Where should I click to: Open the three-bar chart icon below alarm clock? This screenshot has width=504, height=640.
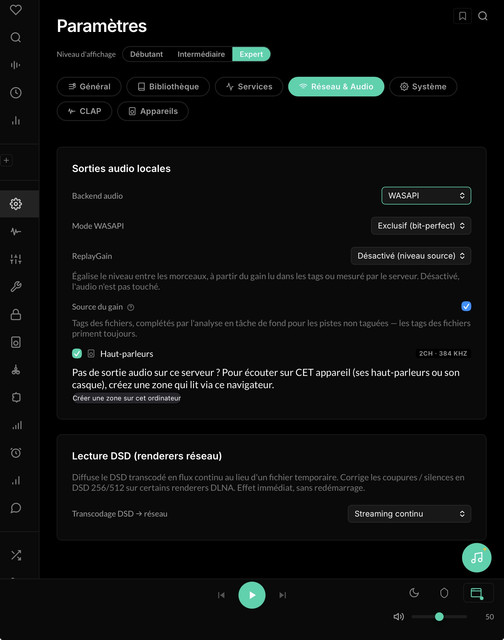[x=16, y=480]
